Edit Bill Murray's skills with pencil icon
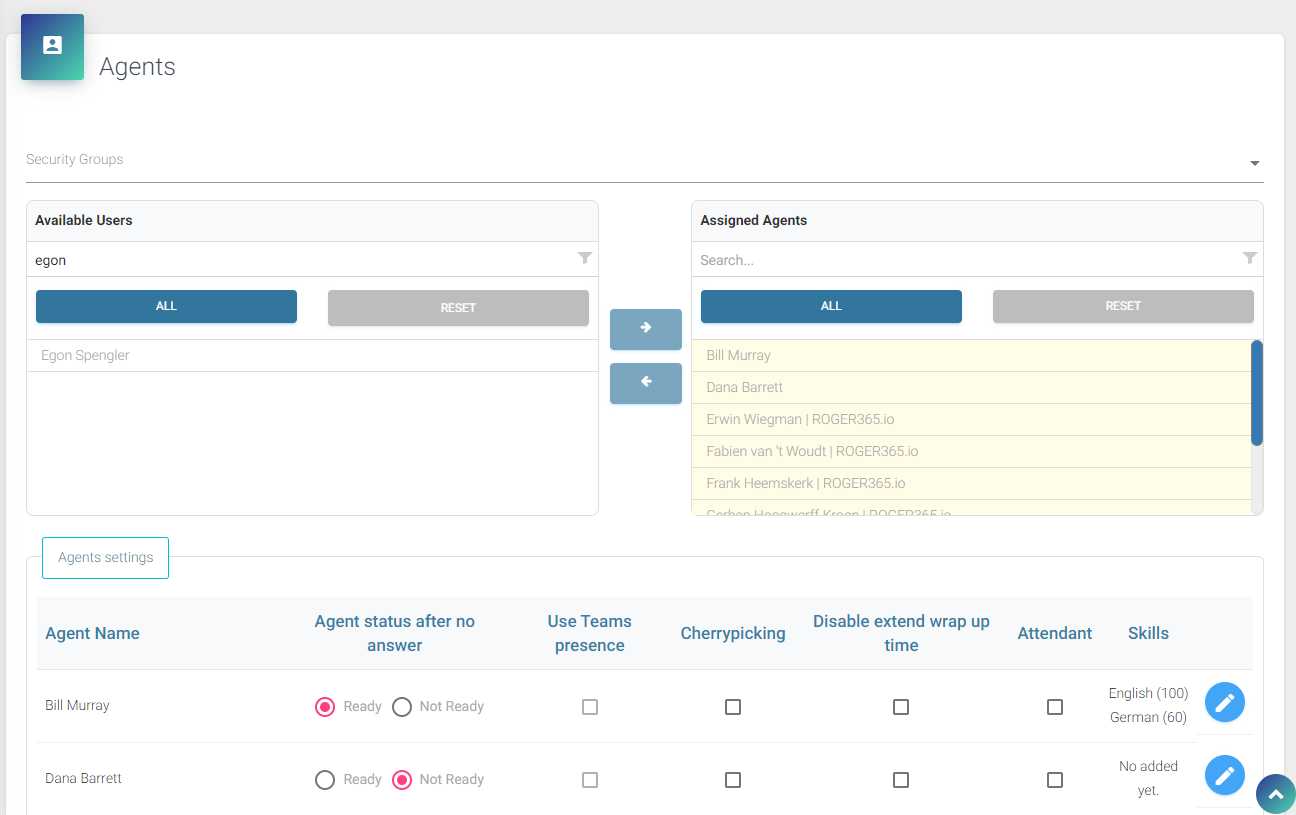The width and height of the screenshot is (1296, 815). (1224, 703)
